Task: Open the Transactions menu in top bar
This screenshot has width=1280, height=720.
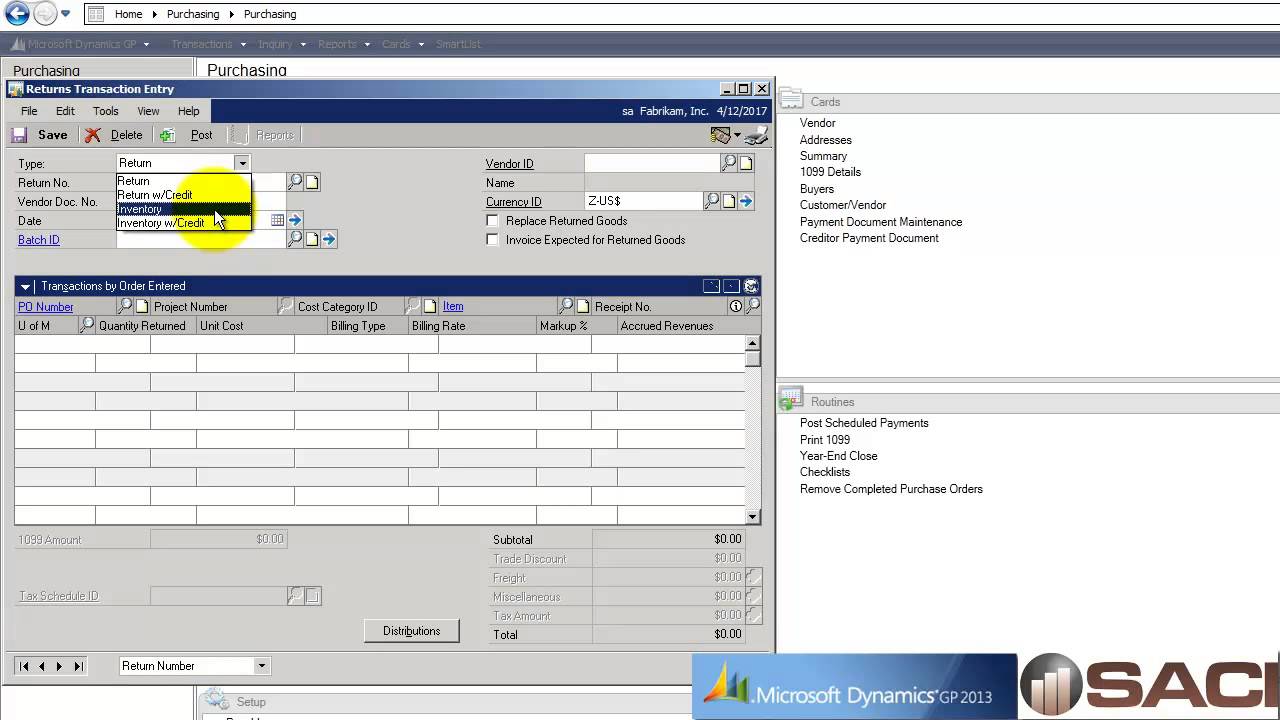Action: coord(207,44)
